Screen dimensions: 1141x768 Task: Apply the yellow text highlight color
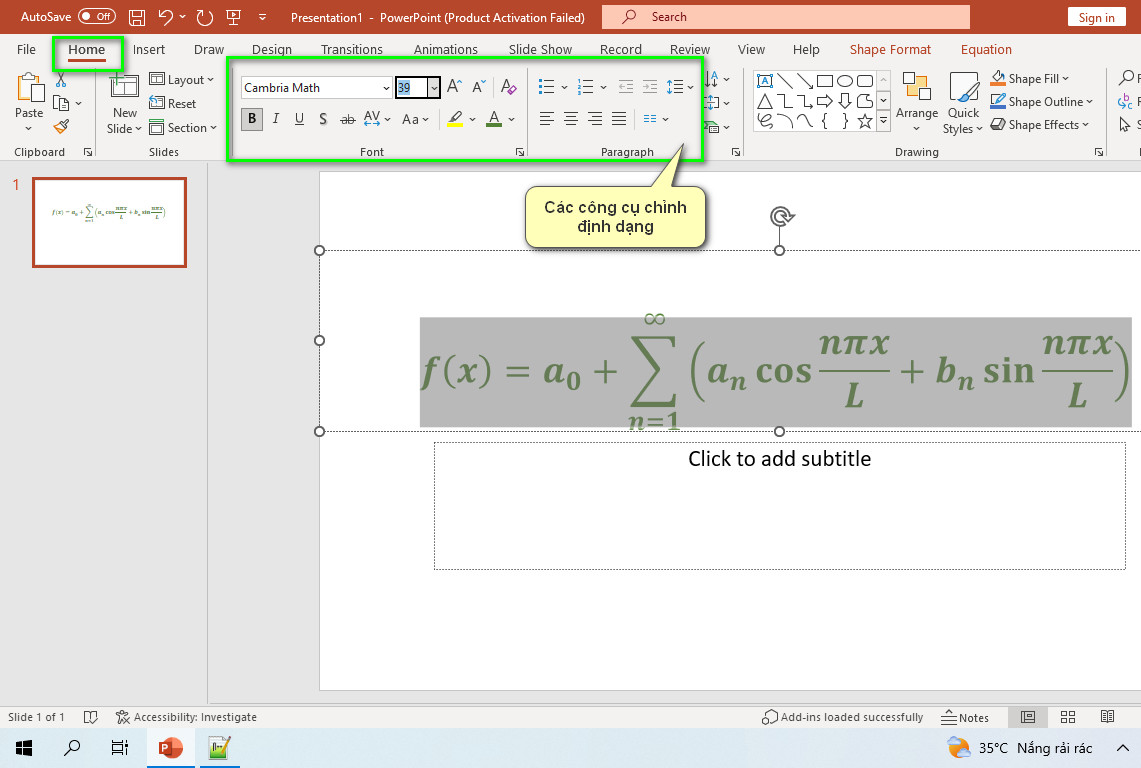pos(455,119)
